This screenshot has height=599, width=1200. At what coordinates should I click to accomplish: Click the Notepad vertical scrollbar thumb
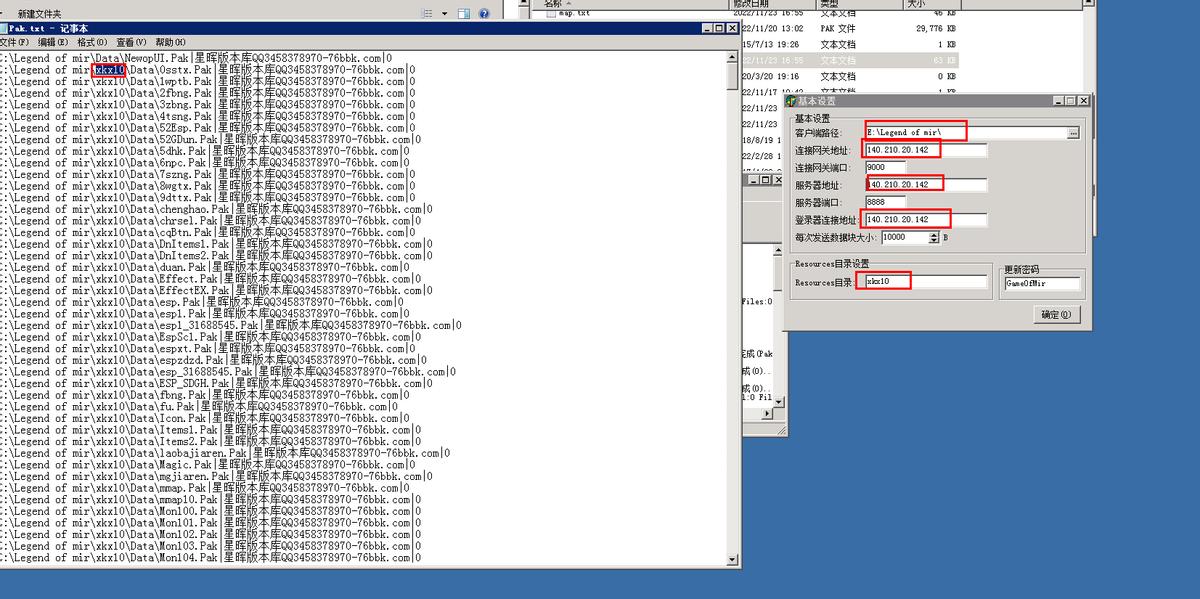(733, 77)
